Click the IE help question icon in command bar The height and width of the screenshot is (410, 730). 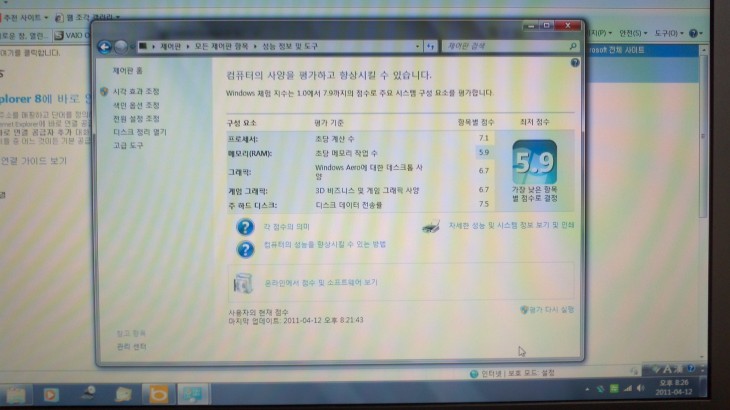pos(693,34)
